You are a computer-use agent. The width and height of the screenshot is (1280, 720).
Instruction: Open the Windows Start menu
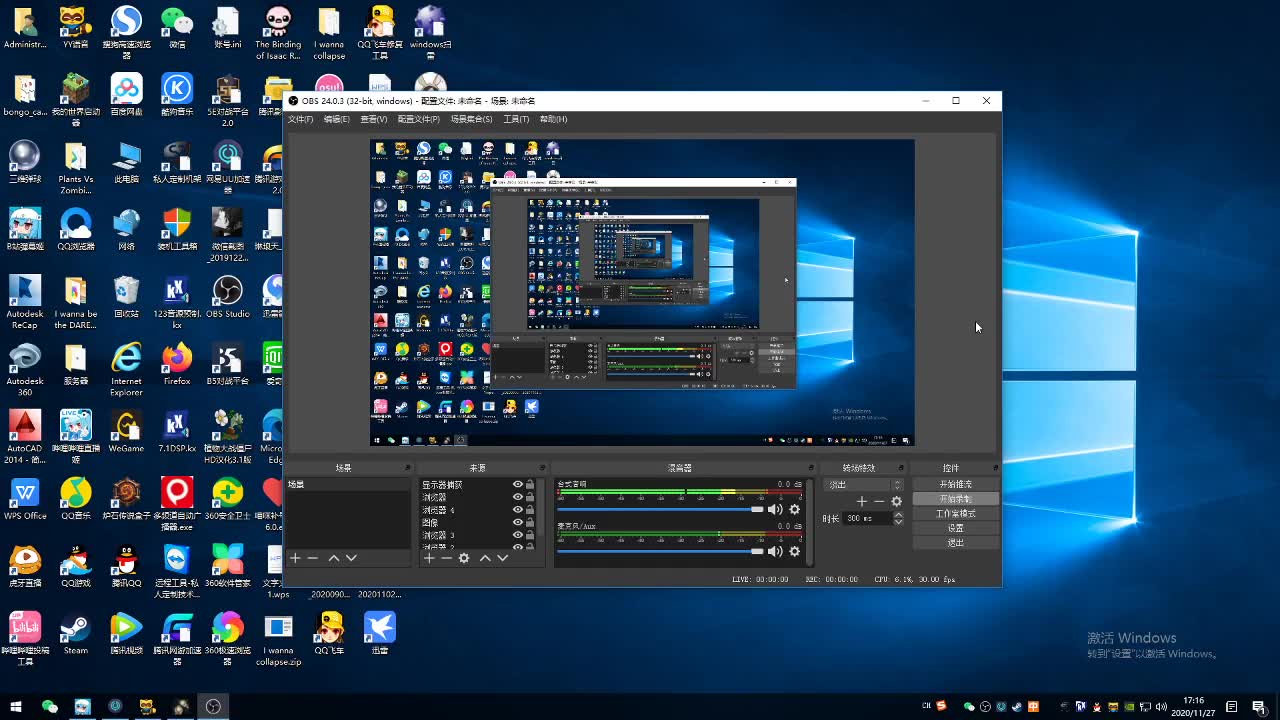point(17,706)
